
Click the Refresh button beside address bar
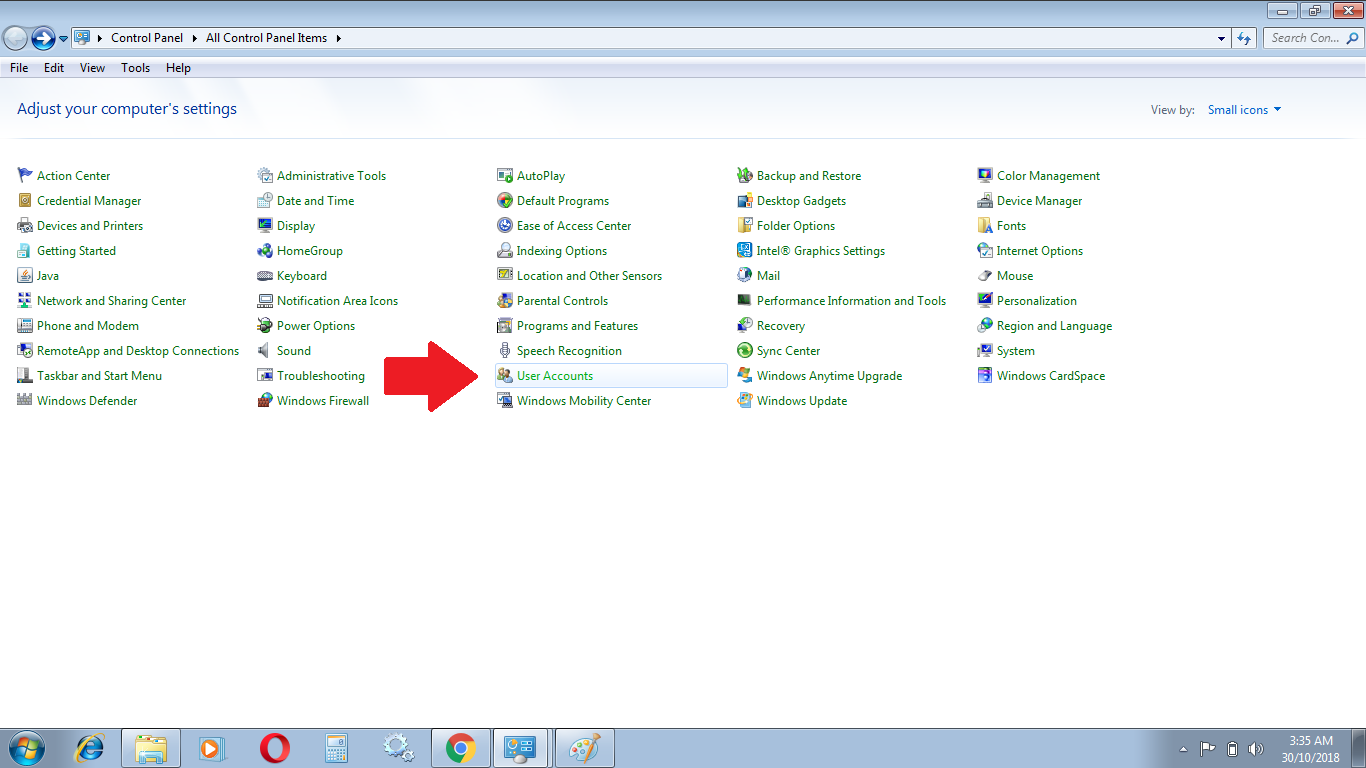(x=1244, y=38)
